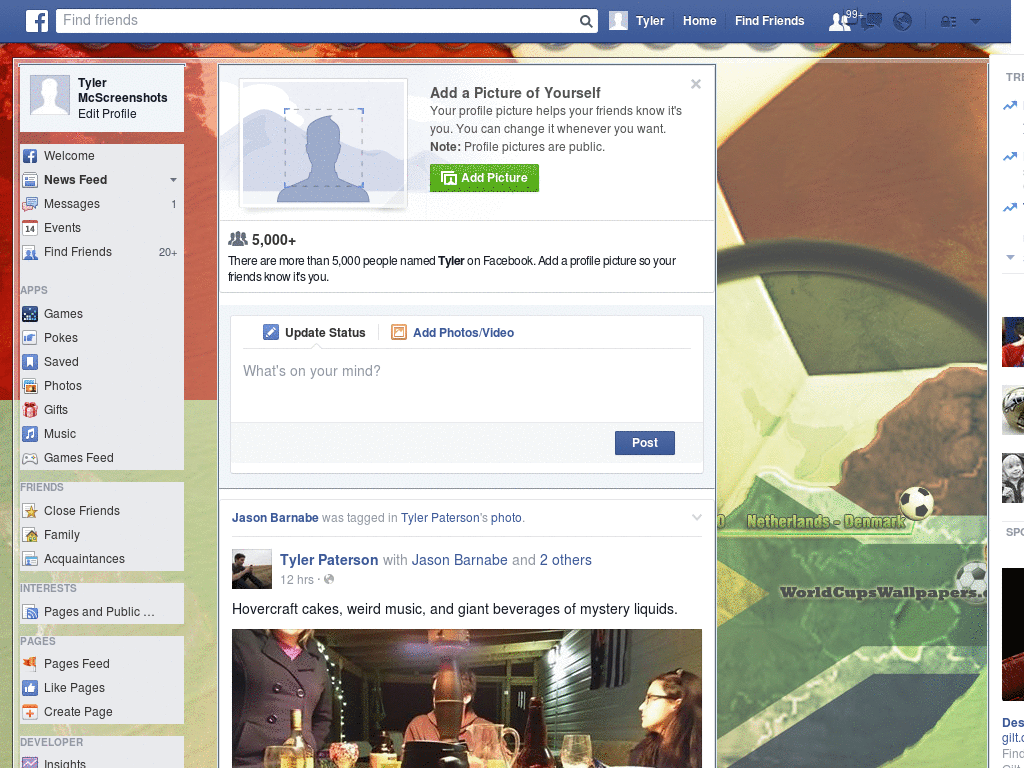Click the Create Page plus icon

point(30,712)
